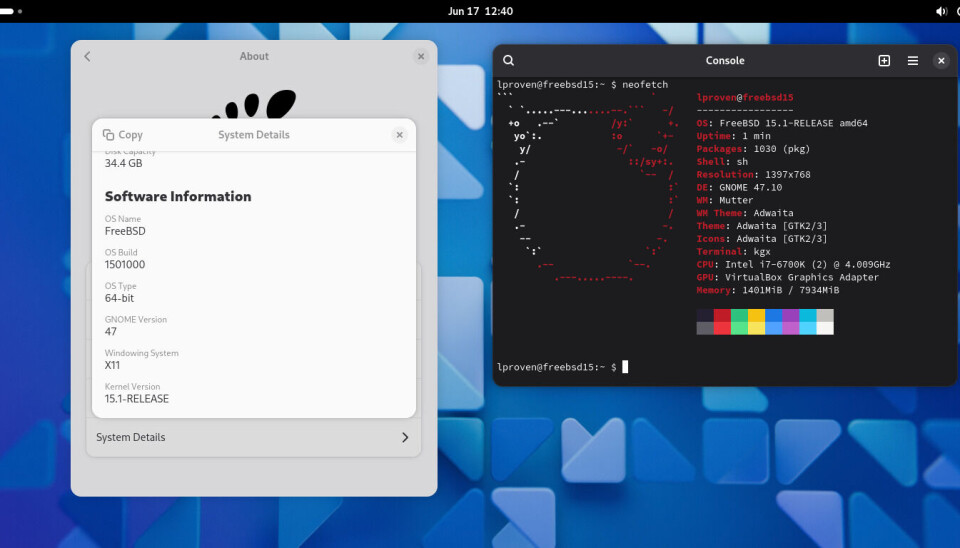Click the GNOME foot logo in About window
Image resolution: width=960 pixels, height=548 pixels.
point(254,104)
